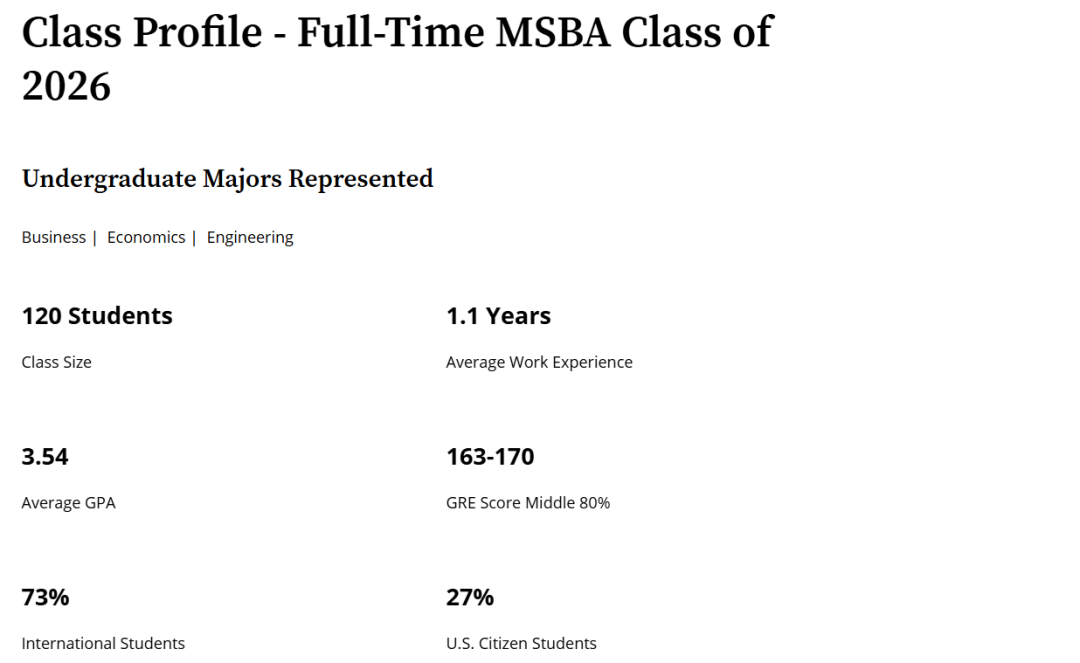Click the "Class Size" label
Viewport: 1080px width, 663px height.
[56, 362]
